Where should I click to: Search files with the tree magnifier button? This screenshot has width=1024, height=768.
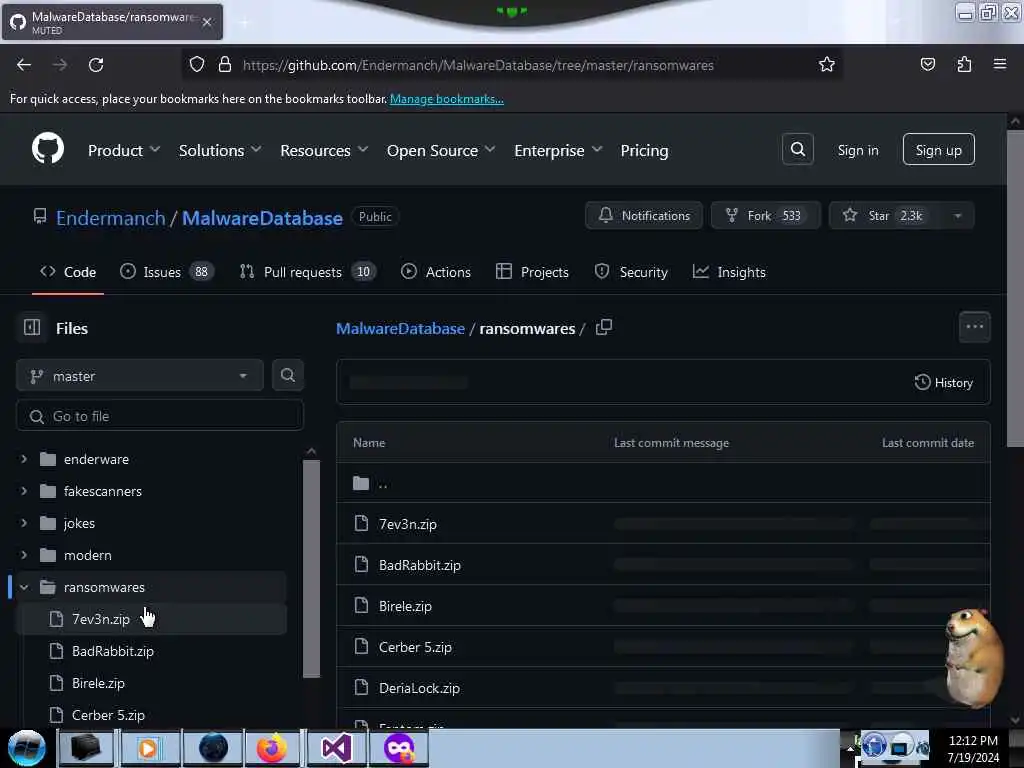[x=287, y=375]
